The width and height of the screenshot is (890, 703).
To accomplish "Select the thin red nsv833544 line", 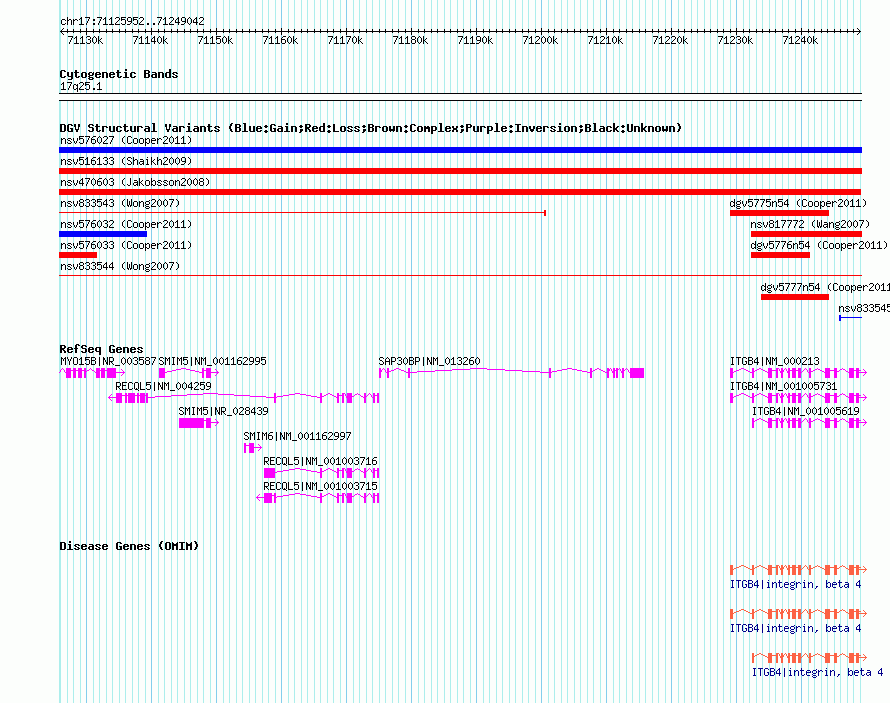I will (460, 276).
